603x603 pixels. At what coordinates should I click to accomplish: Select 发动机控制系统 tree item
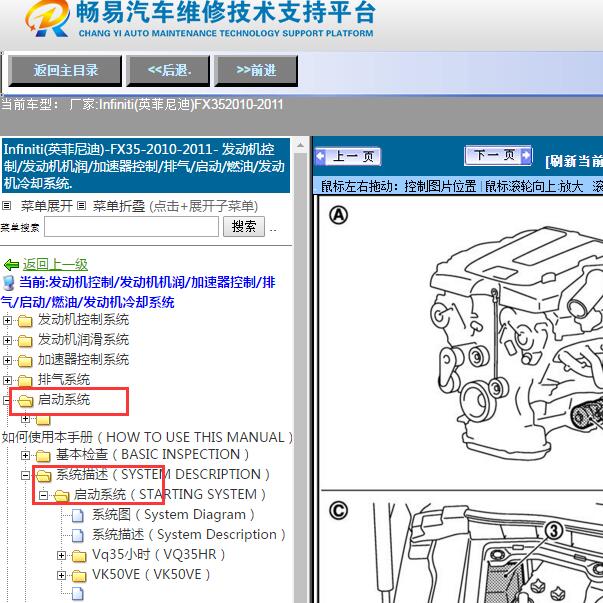point(83,320)
